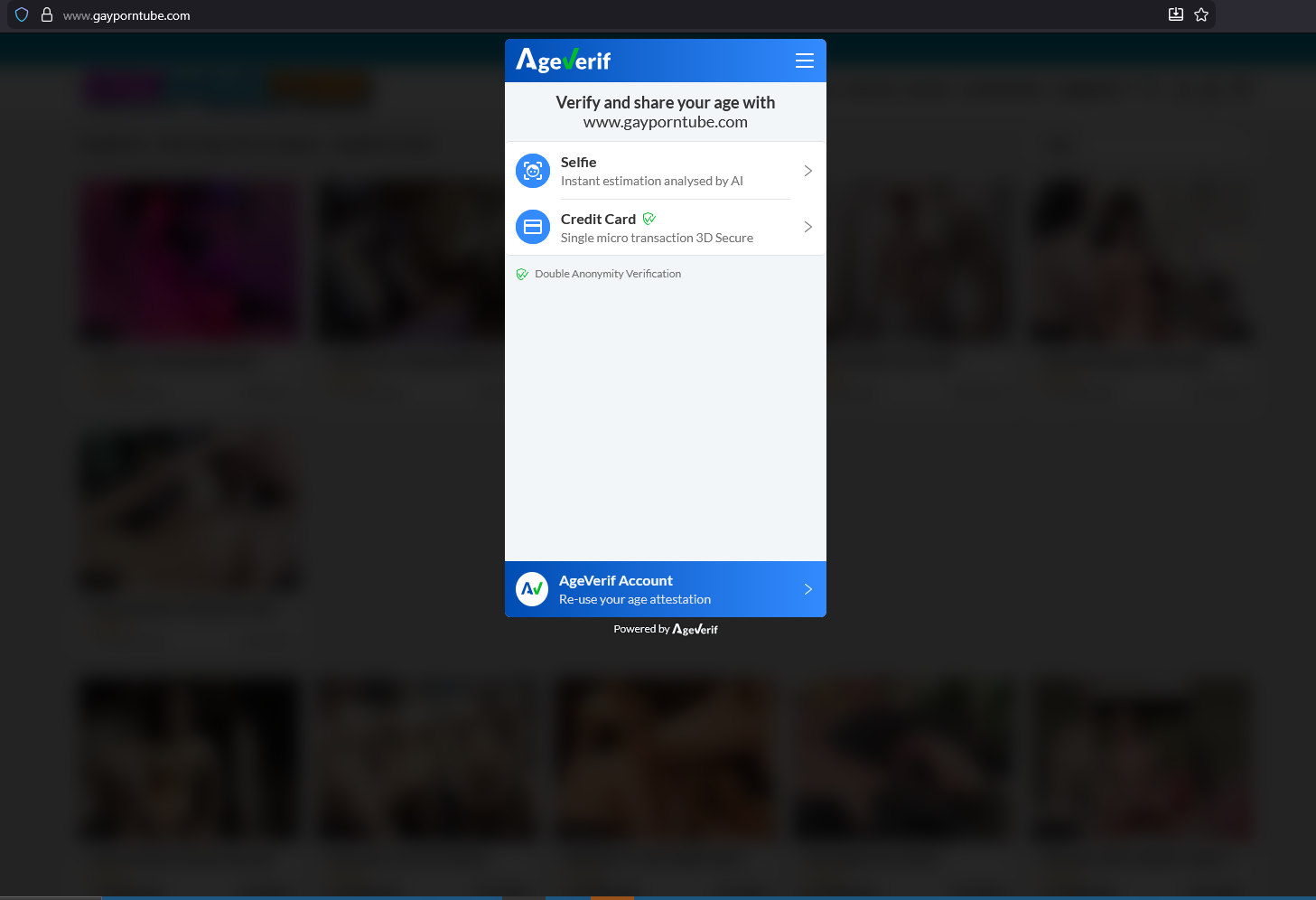1316x900 pixels.
Task: Select the AgeVerif Account re-use option
Action: 666,589
